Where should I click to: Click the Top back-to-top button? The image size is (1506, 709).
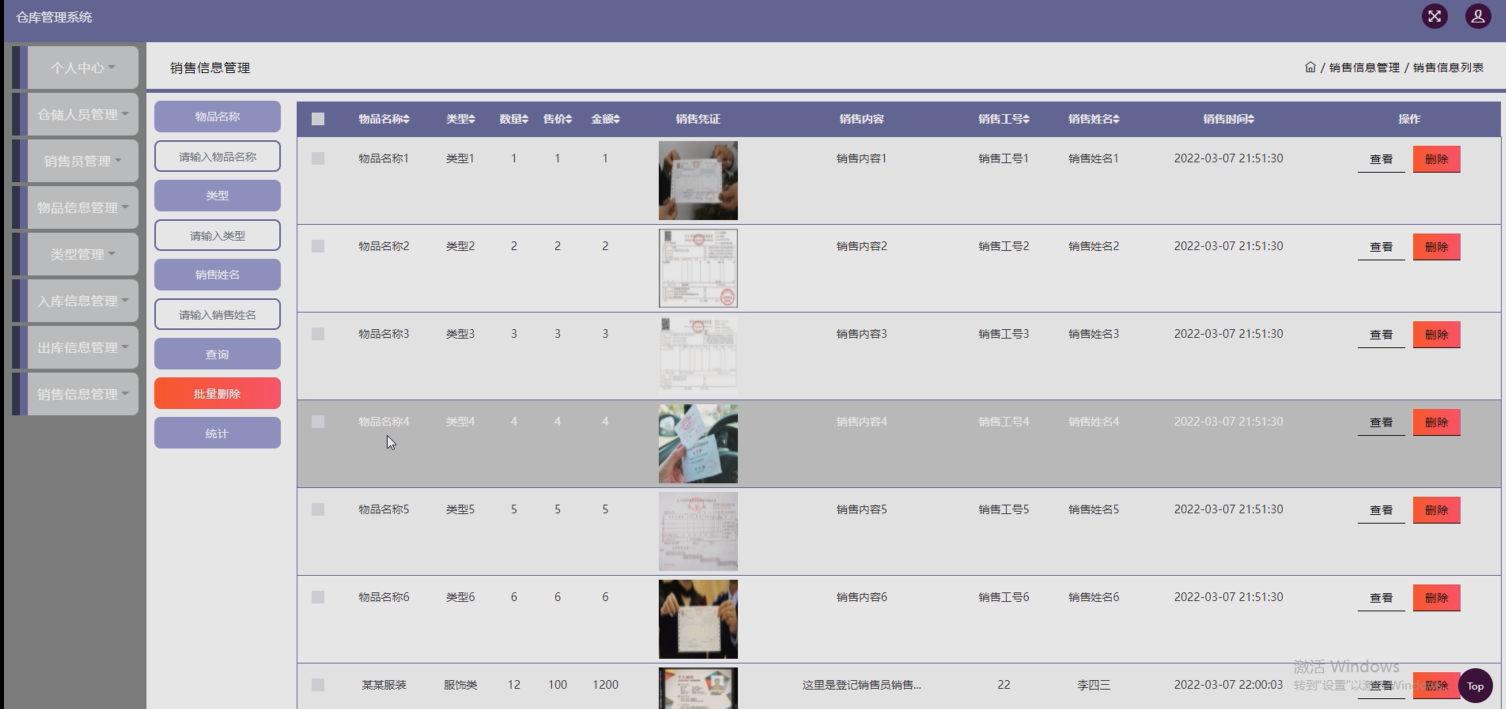point(1475,686)
